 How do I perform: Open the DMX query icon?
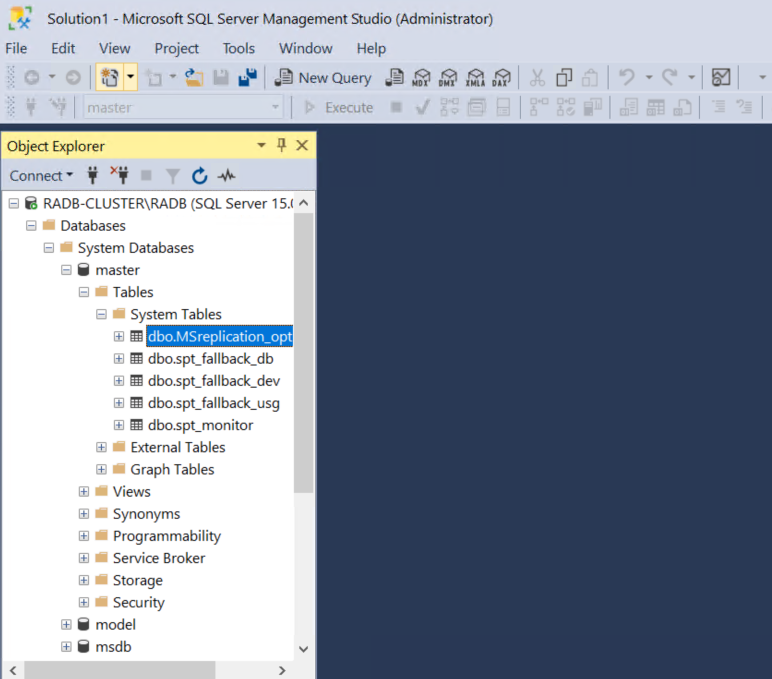[x=448, y=78]
